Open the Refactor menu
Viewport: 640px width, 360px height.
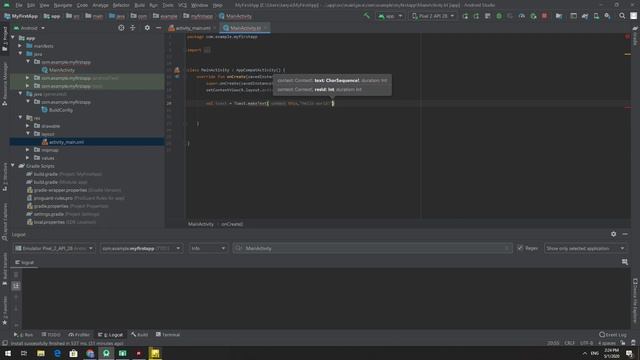pyautogui.click(x=121, y=5)
